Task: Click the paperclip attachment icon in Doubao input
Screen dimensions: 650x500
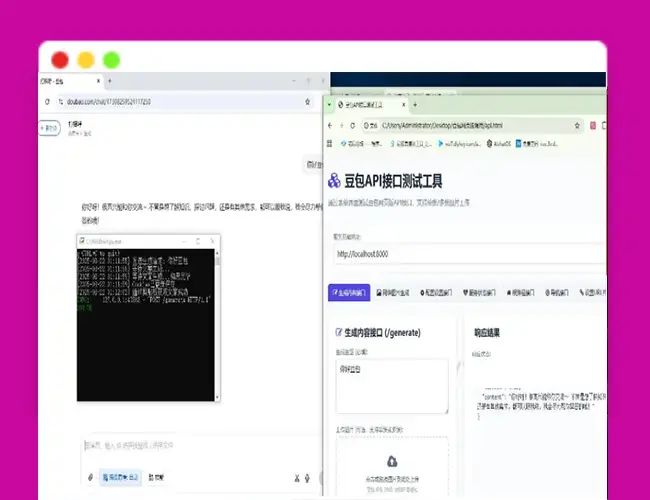Action: (90, 478)
